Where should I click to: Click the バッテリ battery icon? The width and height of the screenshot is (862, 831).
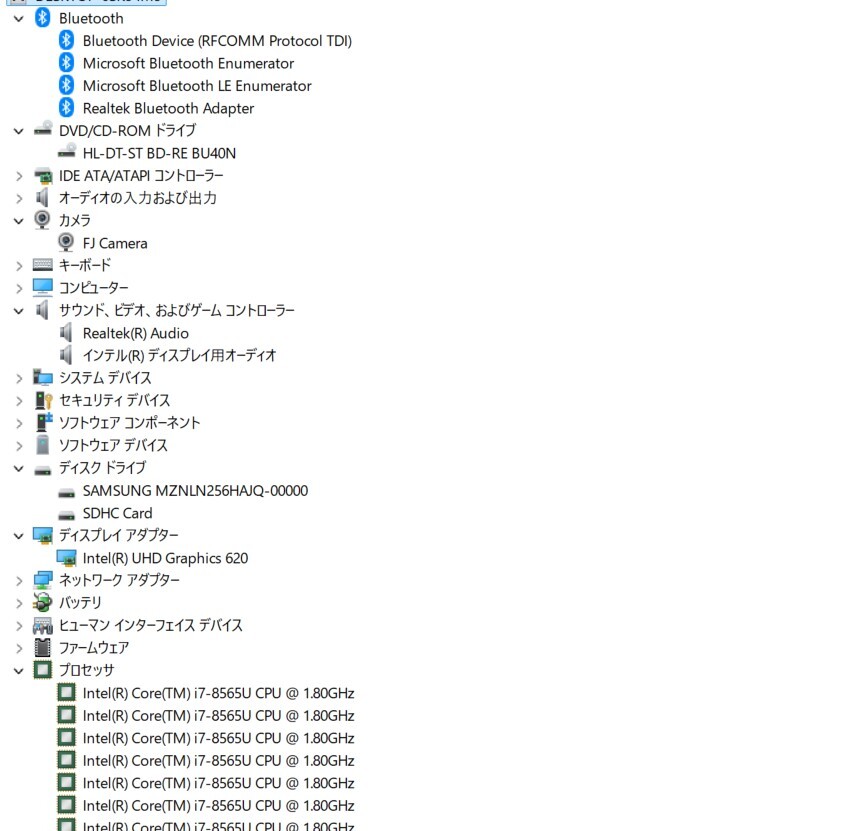click(x=43, y=602)
